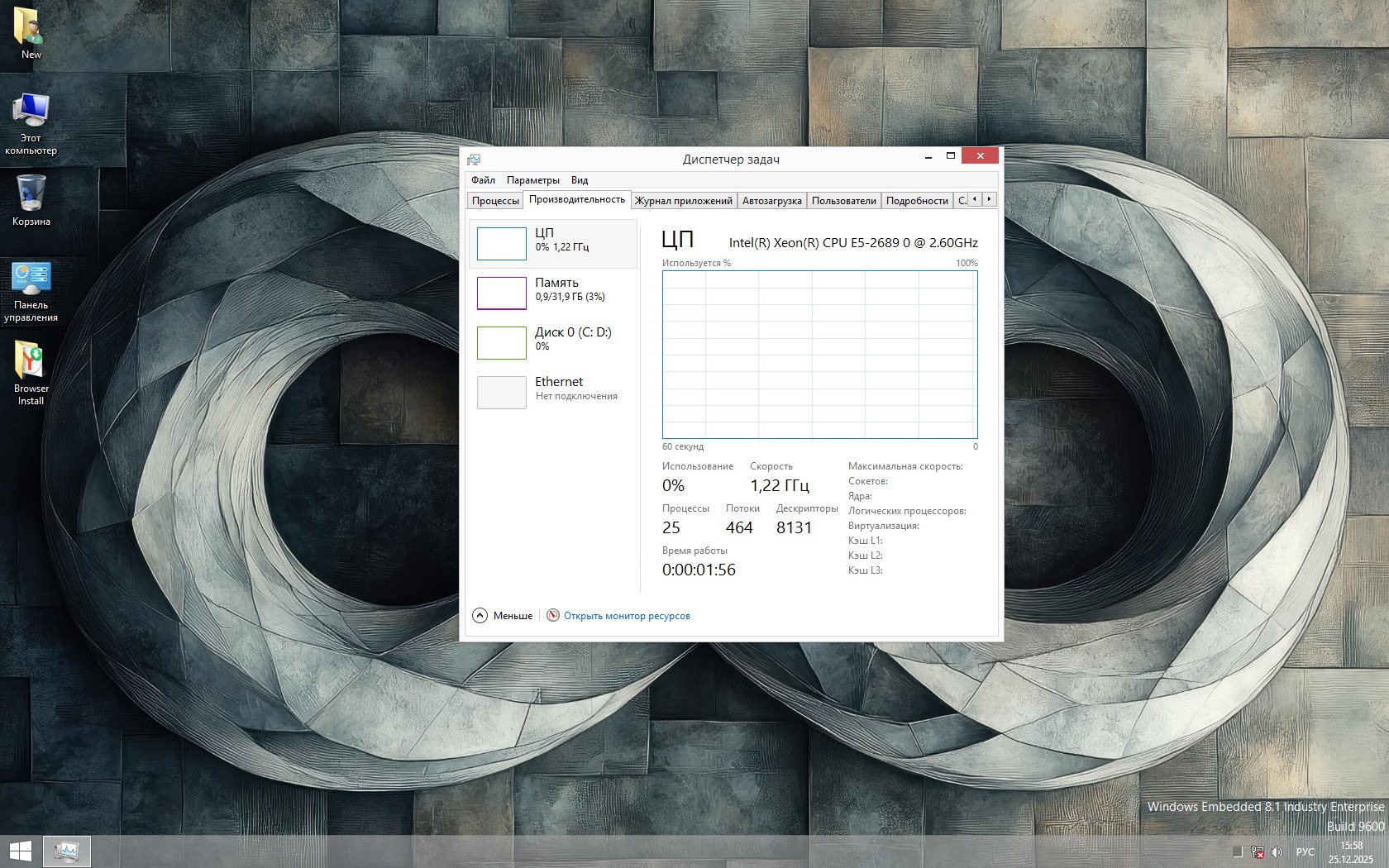Switch to the Журнал приложений tab
Image resolution: width=1389 pixels, height=868 pixels.
683,201
